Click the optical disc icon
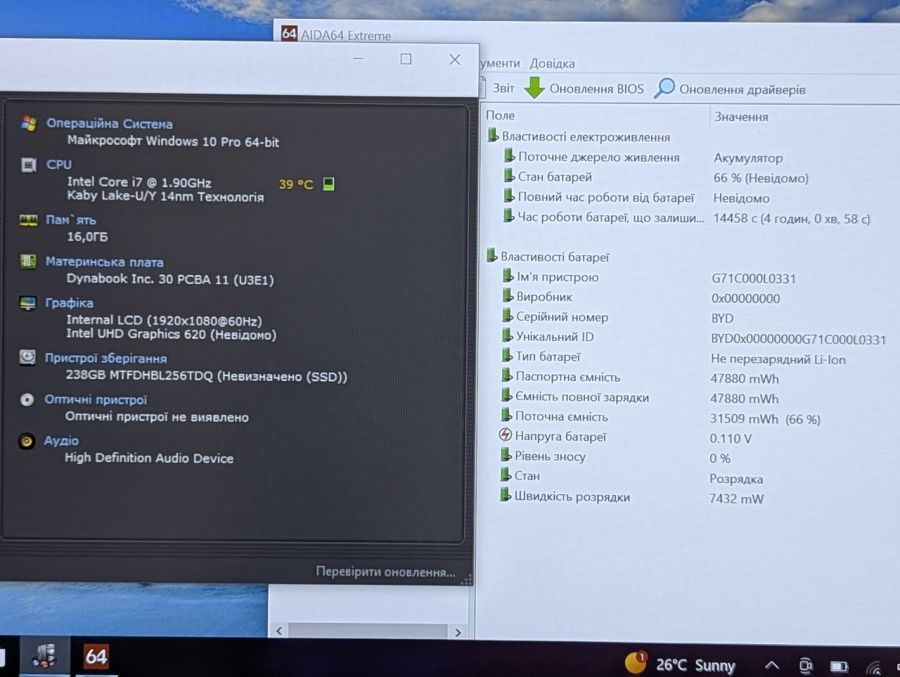The height and width of the screenshot is (677, 900). coord(27,400)
